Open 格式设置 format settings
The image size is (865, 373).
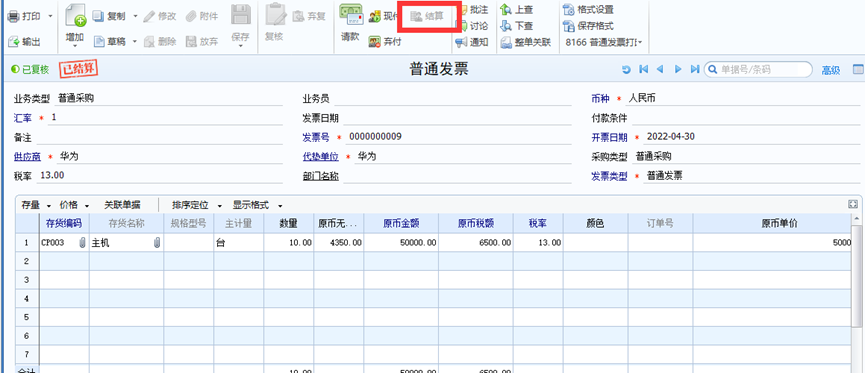588,10
